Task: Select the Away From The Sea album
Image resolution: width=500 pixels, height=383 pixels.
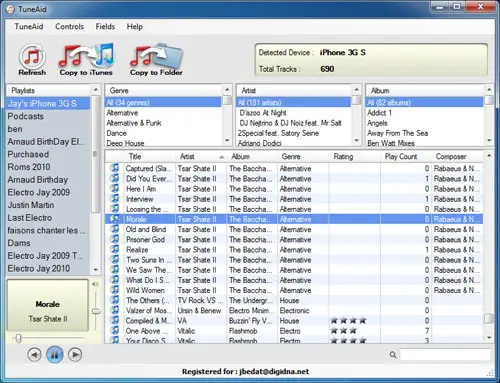Action: tap(425, 133)
